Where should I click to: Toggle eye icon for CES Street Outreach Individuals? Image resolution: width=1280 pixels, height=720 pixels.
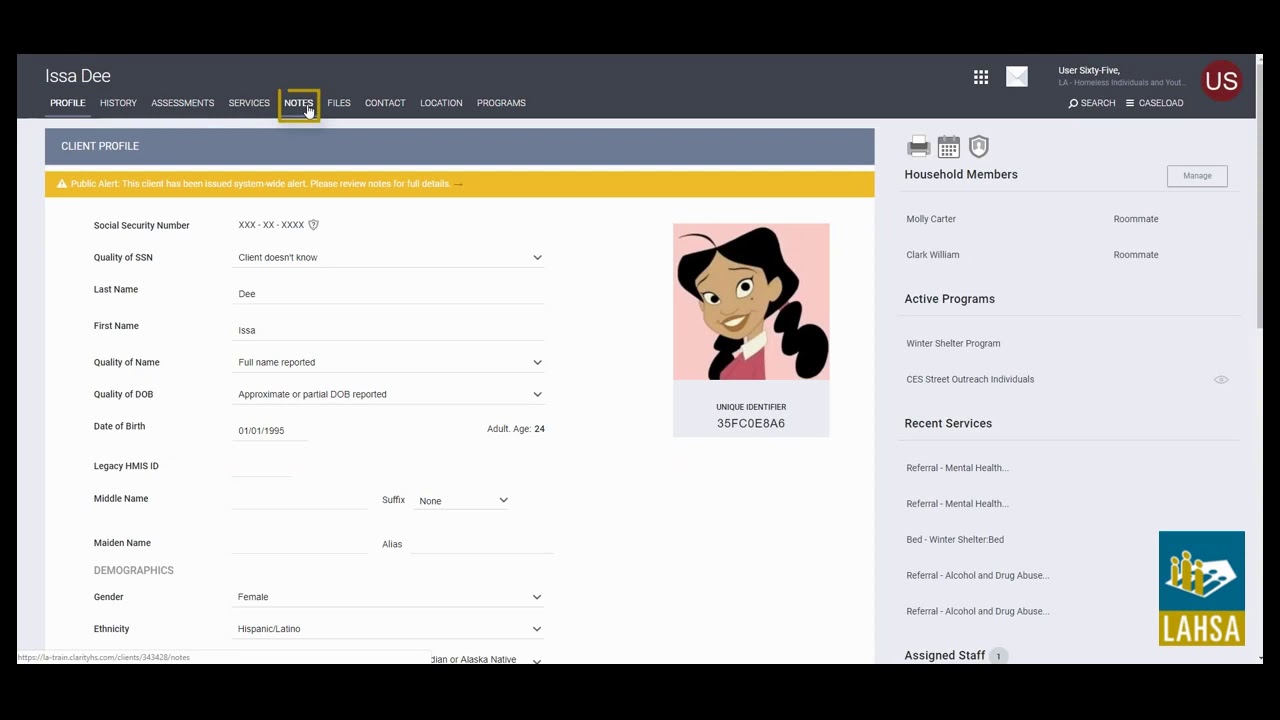tap(1221, 380)
